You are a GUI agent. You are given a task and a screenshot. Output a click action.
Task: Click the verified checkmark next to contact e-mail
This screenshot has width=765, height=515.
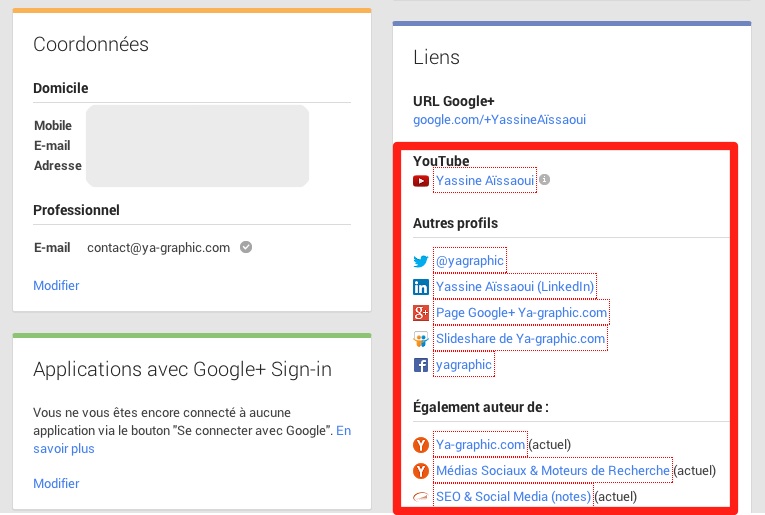(246, 247)
